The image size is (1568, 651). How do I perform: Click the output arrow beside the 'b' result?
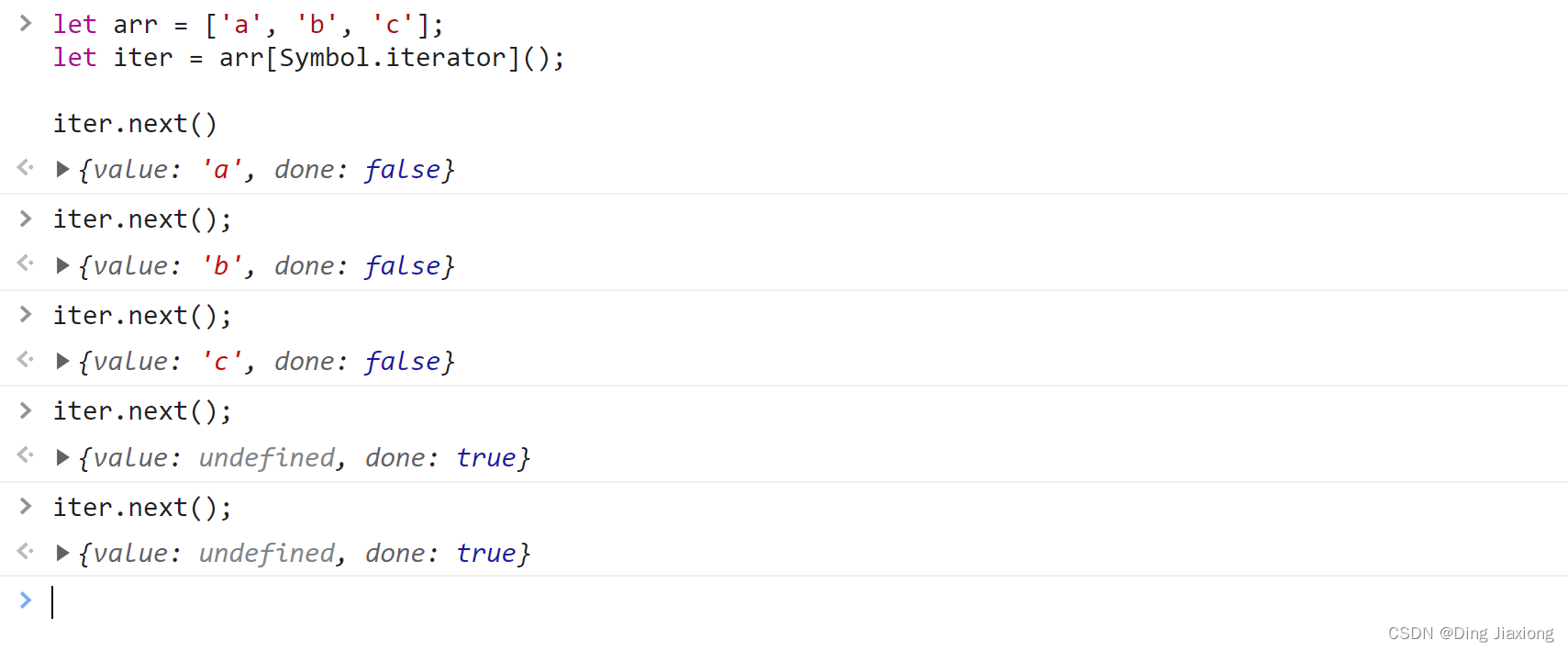coord(26,264)
